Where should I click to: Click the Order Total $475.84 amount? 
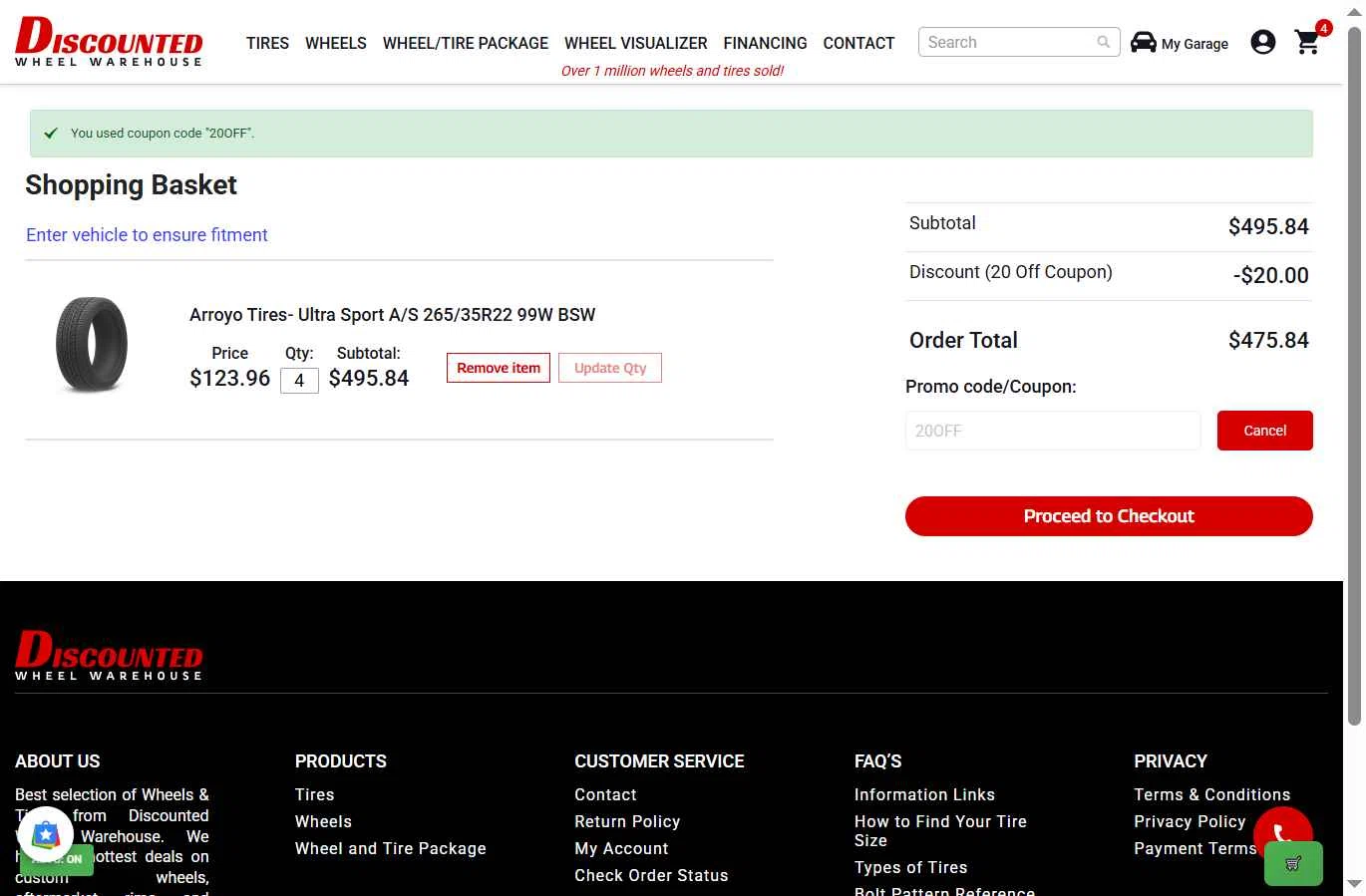(x=1268, y=340)
